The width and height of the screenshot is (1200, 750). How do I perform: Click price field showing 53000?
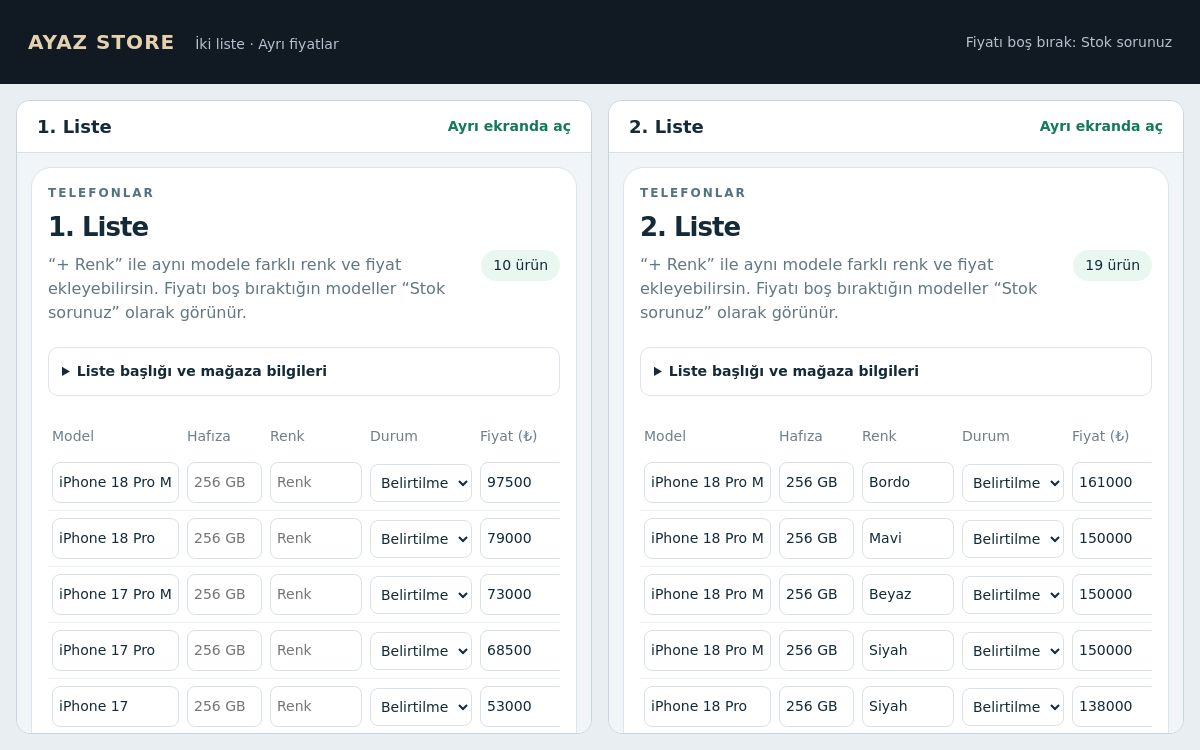click(x=520, y=706)
